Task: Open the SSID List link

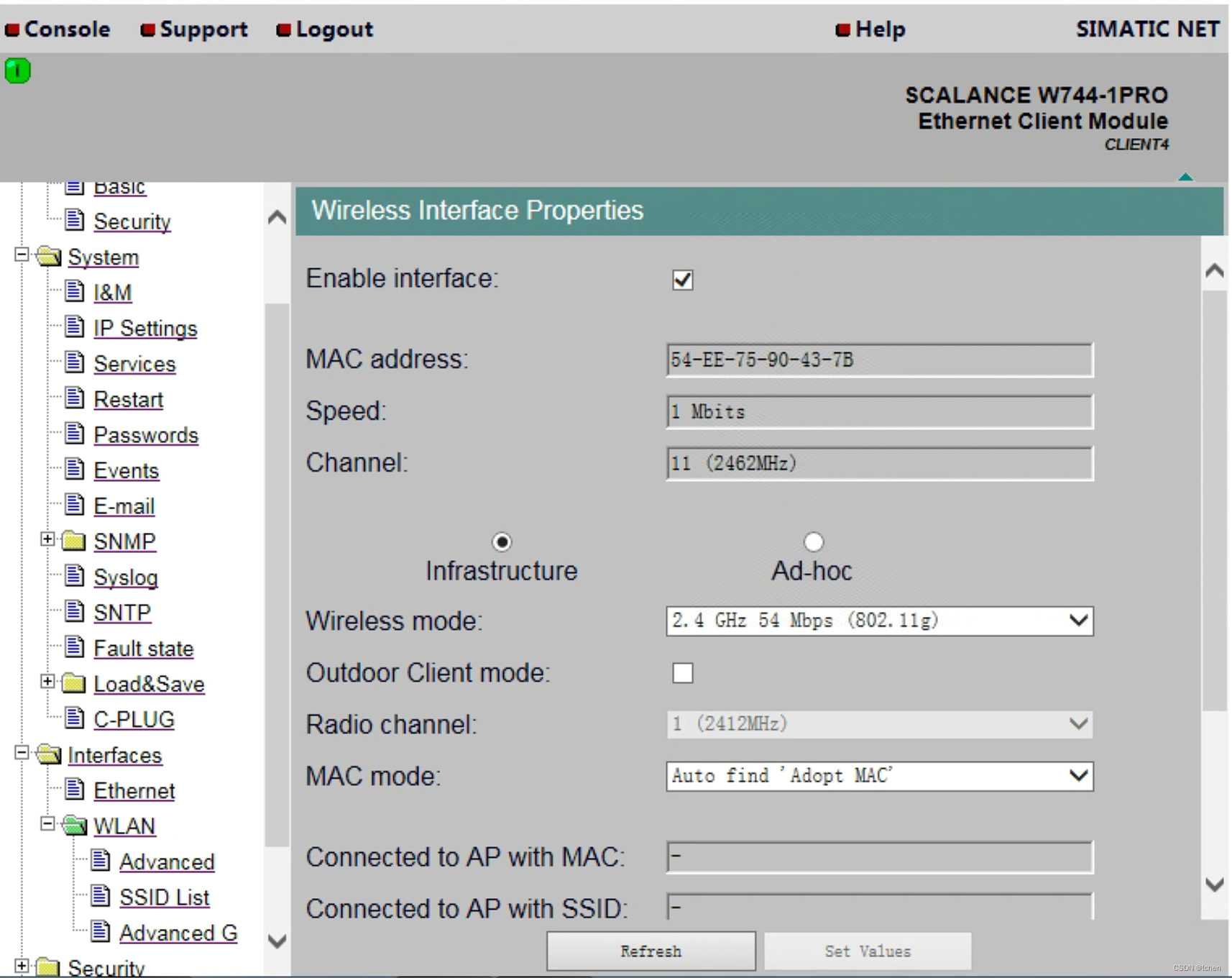Action: click(165, 897)
